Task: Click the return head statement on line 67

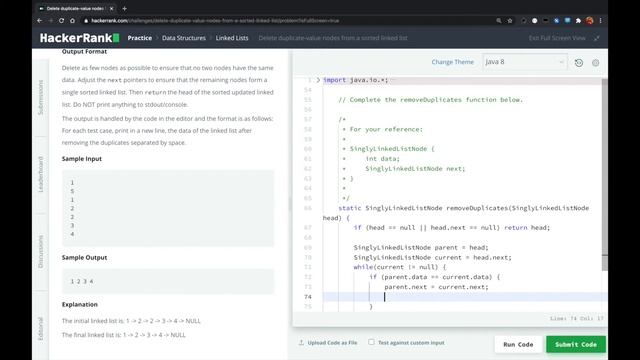Action: tap(527, 228)
